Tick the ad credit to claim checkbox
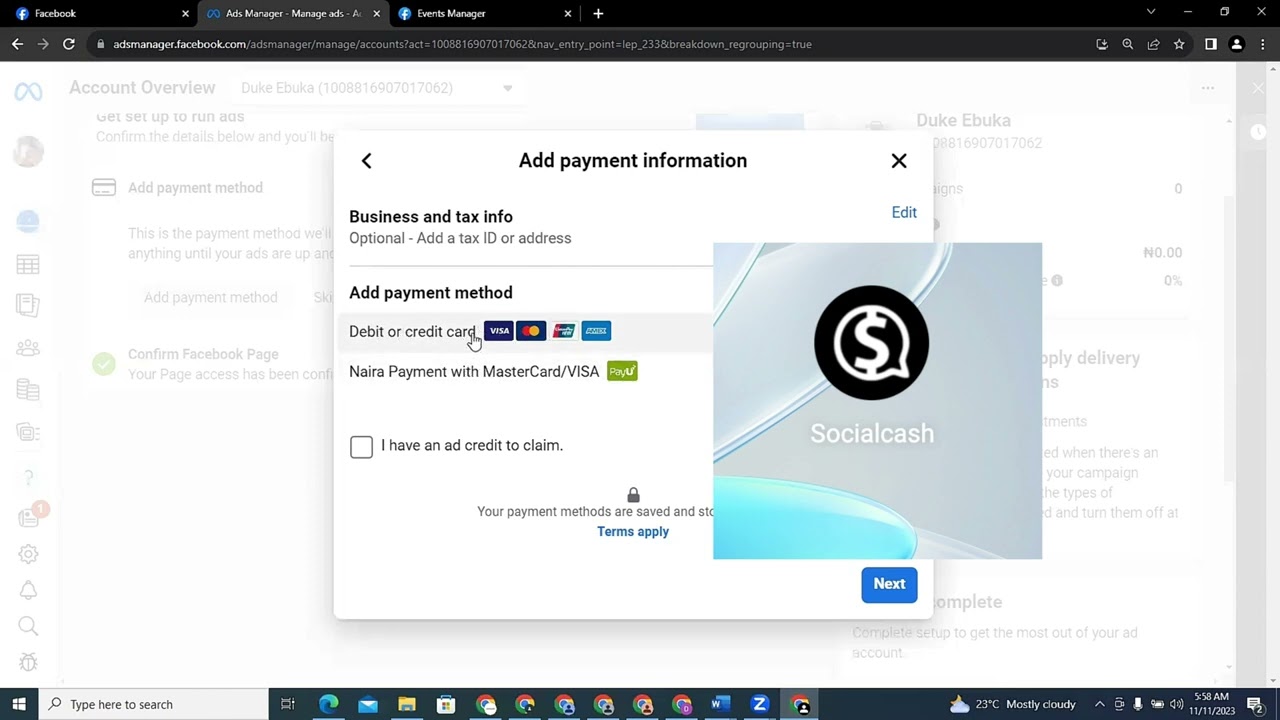 click(x=361, y=446)
